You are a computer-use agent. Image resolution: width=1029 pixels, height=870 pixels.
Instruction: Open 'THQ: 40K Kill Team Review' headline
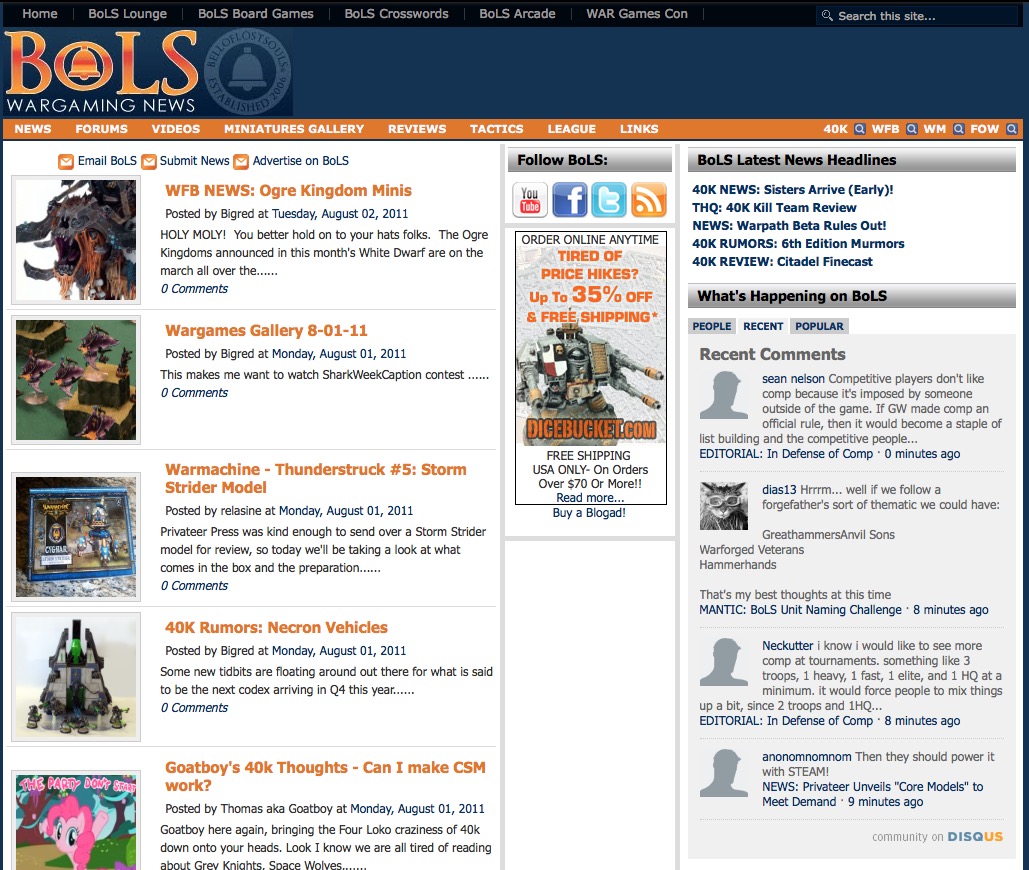774,207
